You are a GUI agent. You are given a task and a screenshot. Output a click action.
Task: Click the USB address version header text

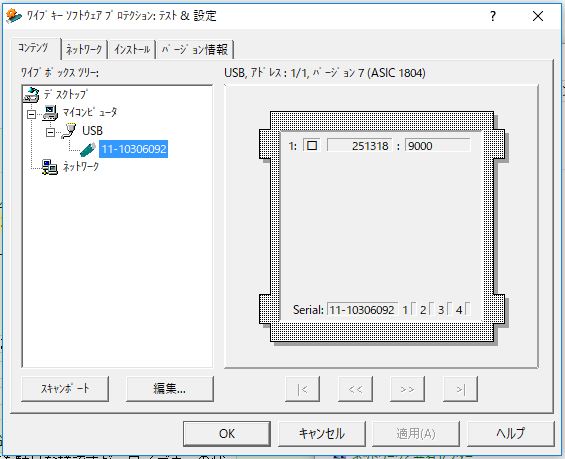(325, 73)
